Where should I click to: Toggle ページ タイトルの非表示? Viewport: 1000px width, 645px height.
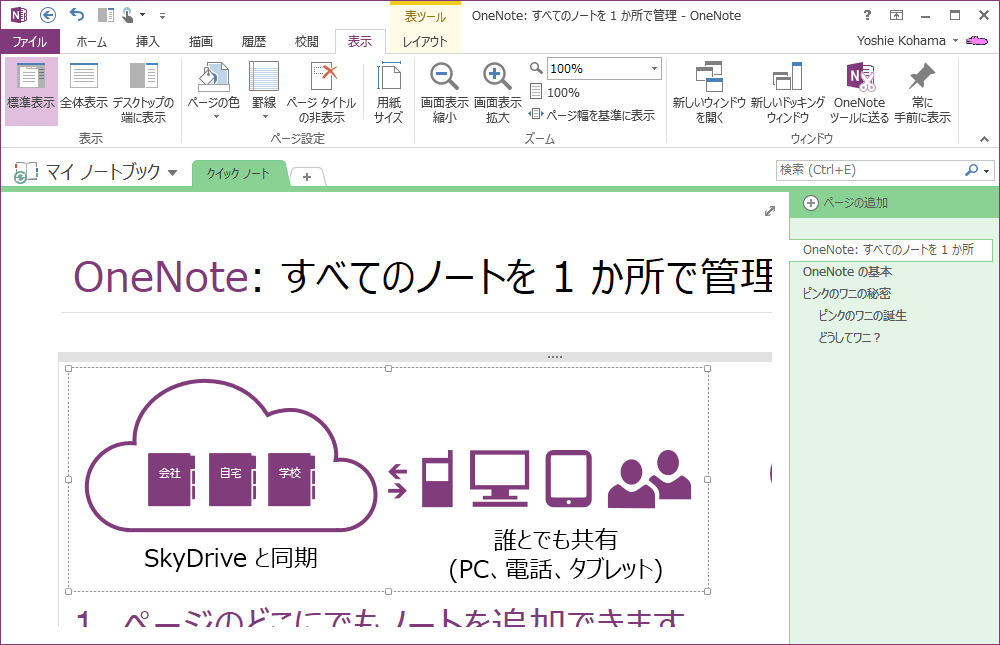point(321,91)
